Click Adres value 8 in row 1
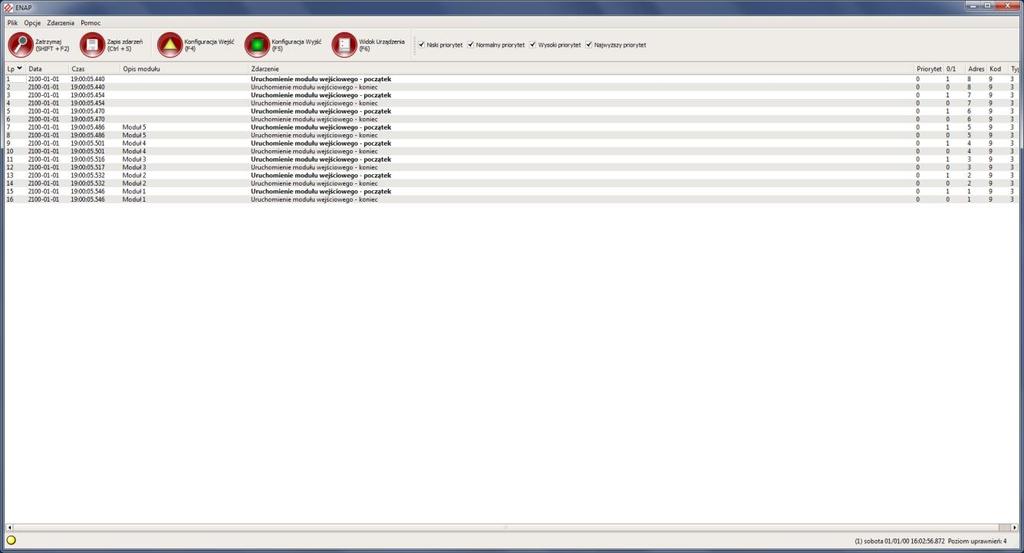This screenshot has width=1024, height=553. [969, 79]
